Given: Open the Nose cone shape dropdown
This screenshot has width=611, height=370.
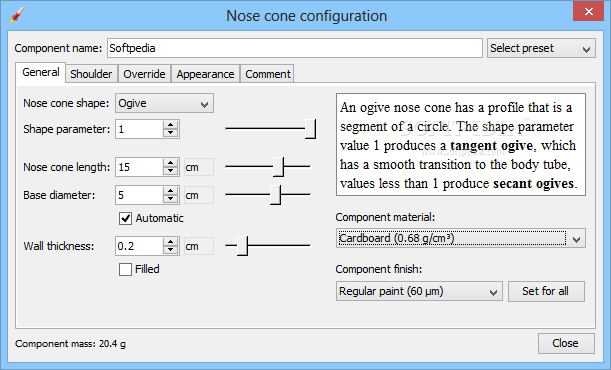Looking at the screenshot, I should (x=164, y=103).
